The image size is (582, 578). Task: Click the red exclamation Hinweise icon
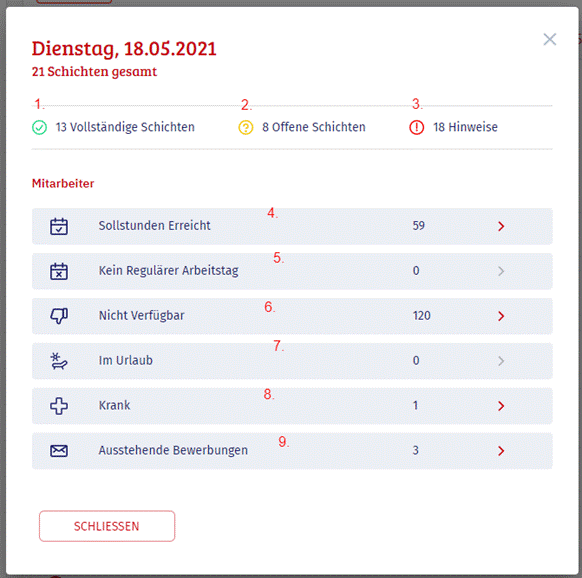click(x=416, y=127)
